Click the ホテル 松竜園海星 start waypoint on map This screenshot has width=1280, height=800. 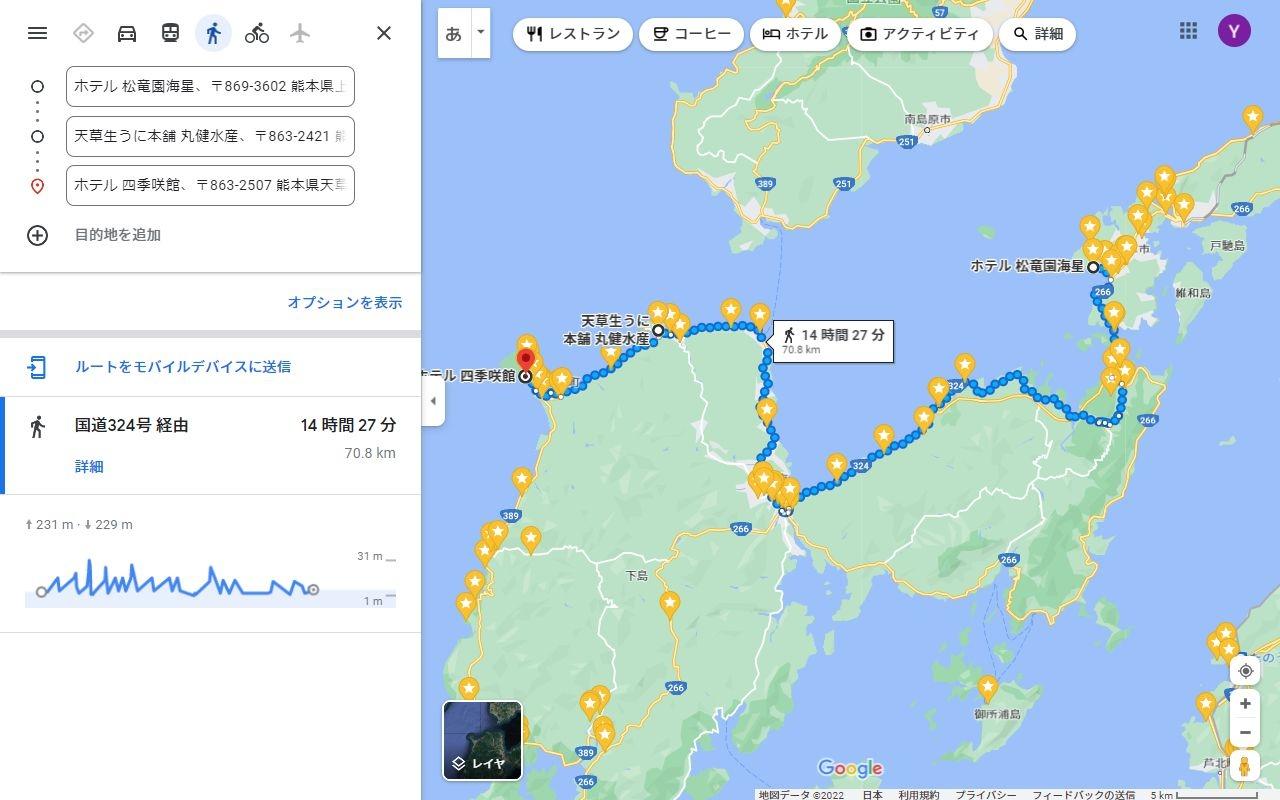point(1093,267)
